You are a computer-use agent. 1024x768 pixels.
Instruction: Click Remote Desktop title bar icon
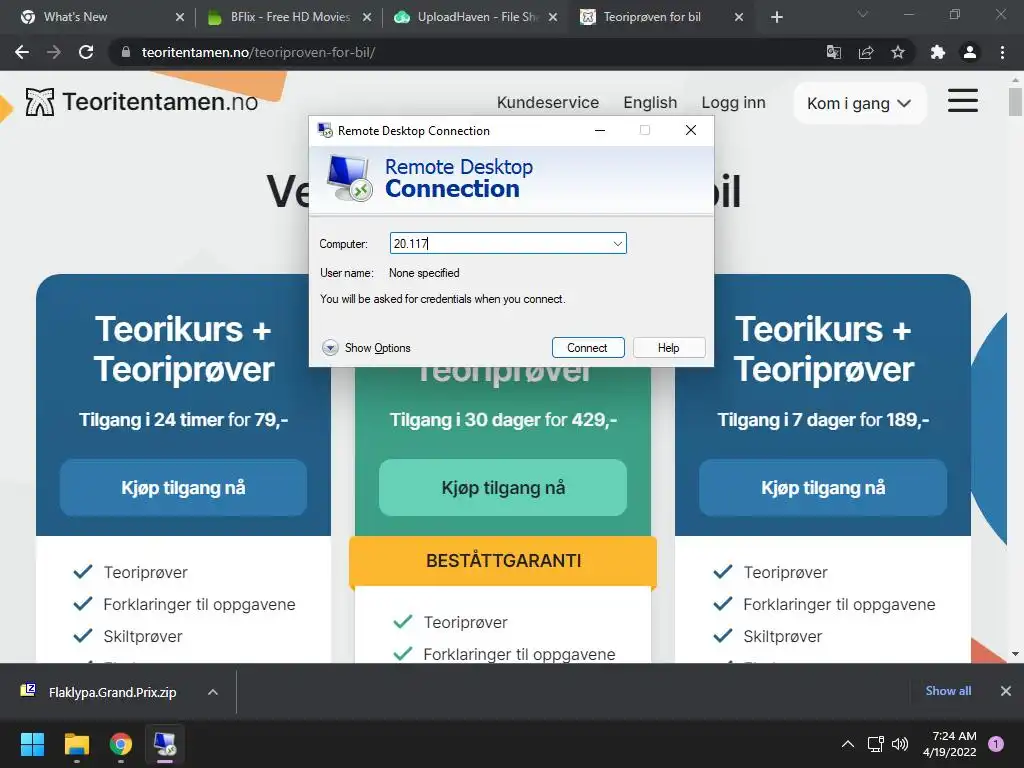point(325,131)
